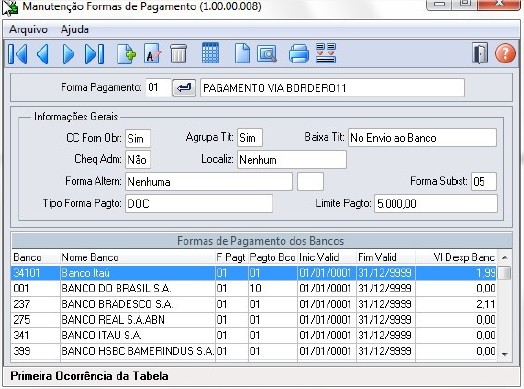Exit using the door icon

(x=480, y=53)
